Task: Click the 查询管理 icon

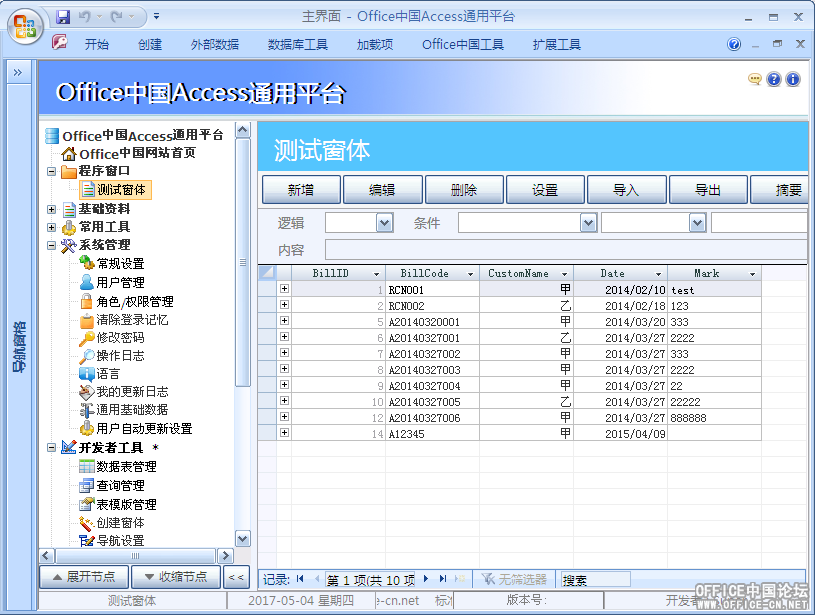Action: point(87,486)
